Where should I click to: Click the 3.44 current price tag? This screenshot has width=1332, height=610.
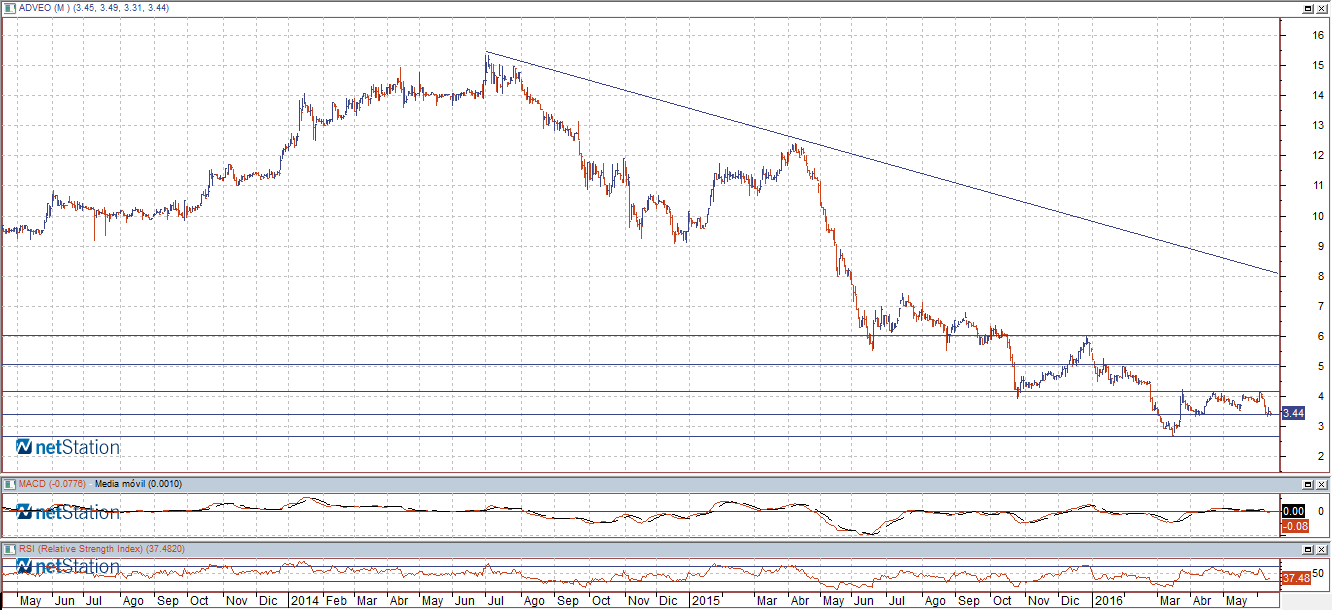point(1293,413)
